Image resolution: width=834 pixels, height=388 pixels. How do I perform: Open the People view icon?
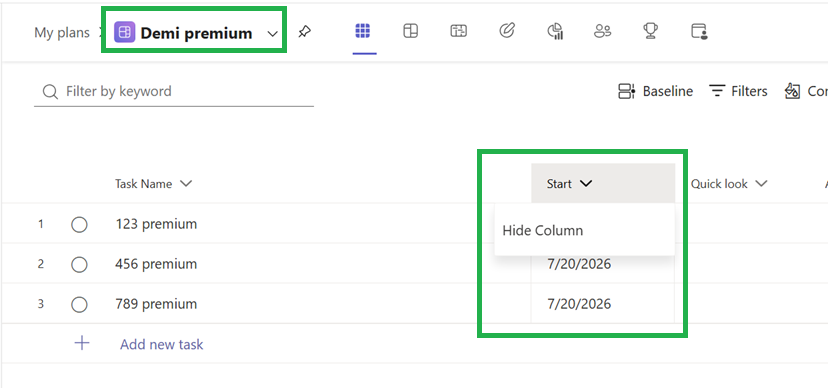(x=602, y=31)
